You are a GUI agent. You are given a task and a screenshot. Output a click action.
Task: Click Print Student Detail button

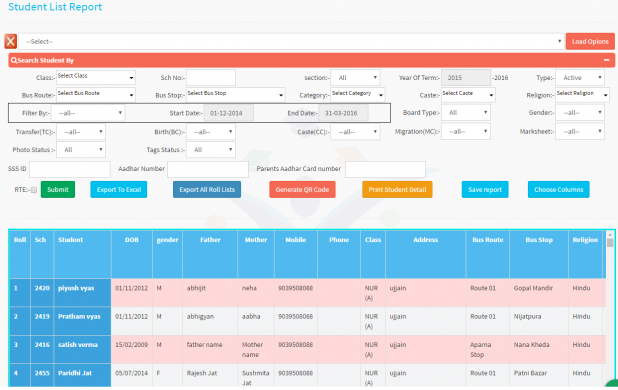397,189
